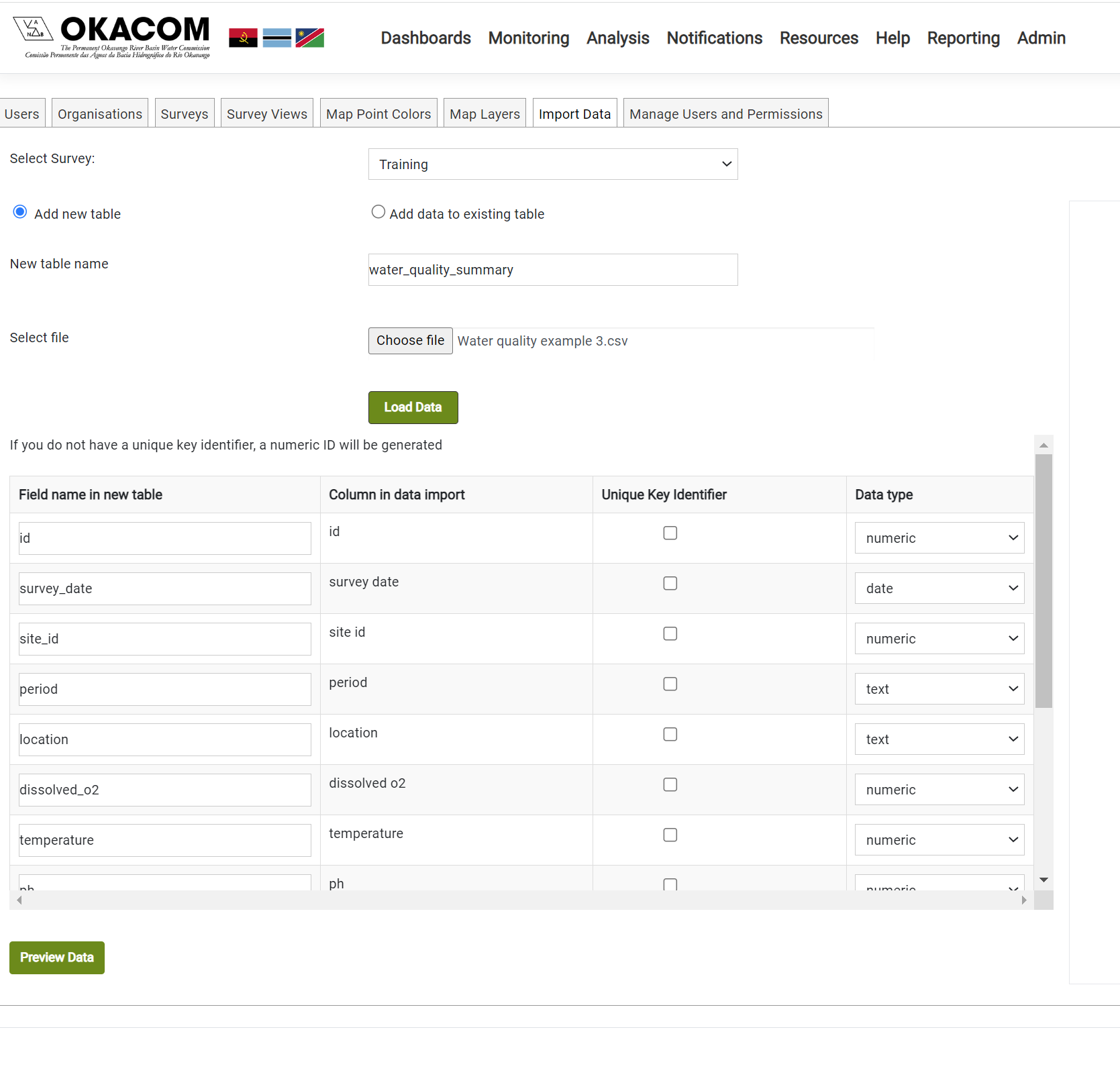This screenshot has height=1091, width=1120.
Task: Tick unique key checkbox for location row
Action: click(x=670, y=734)
